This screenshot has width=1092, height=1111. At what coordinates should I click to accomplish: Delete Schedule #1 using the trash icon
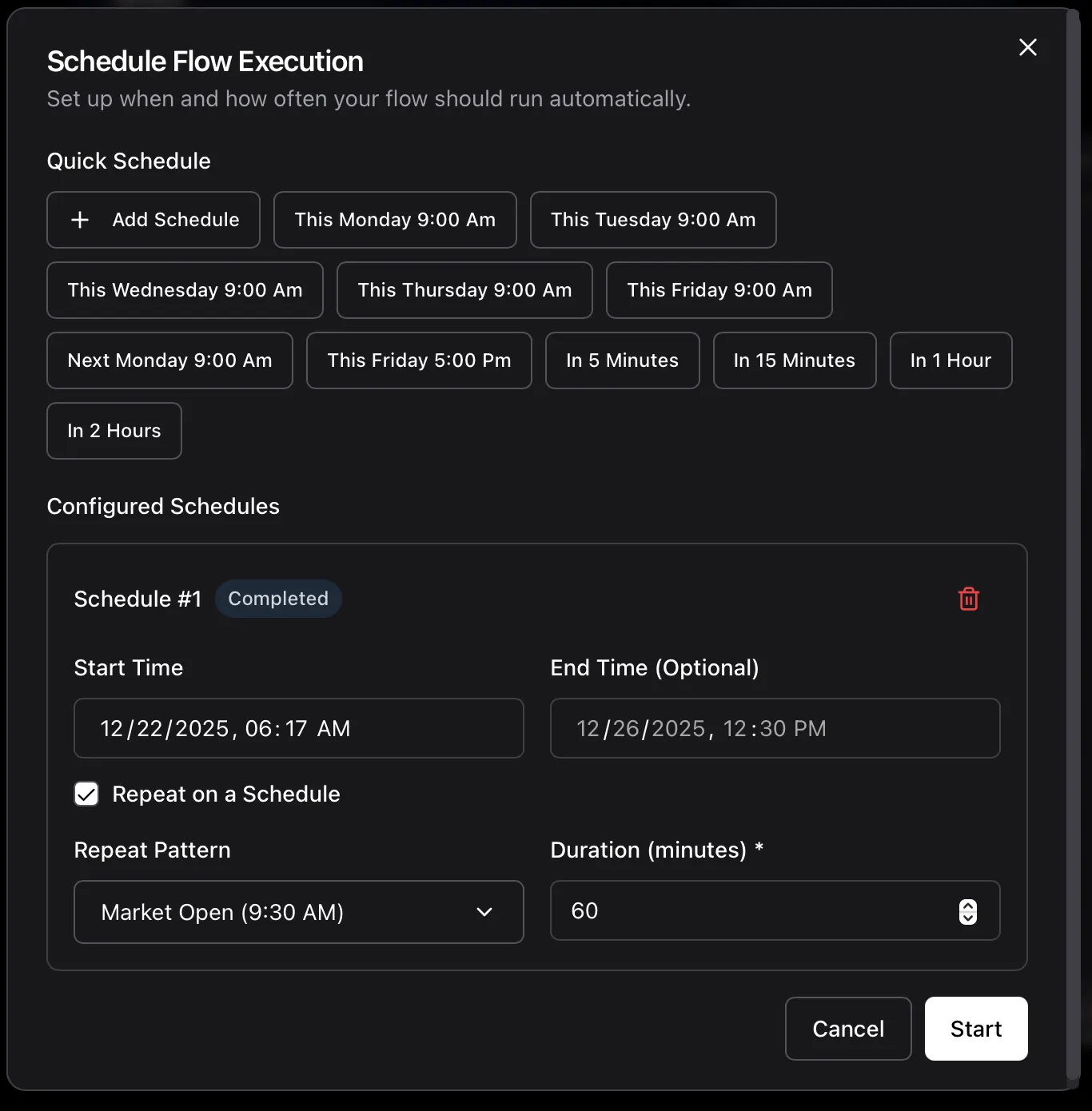pyautogui.click(x=968, y=598)
